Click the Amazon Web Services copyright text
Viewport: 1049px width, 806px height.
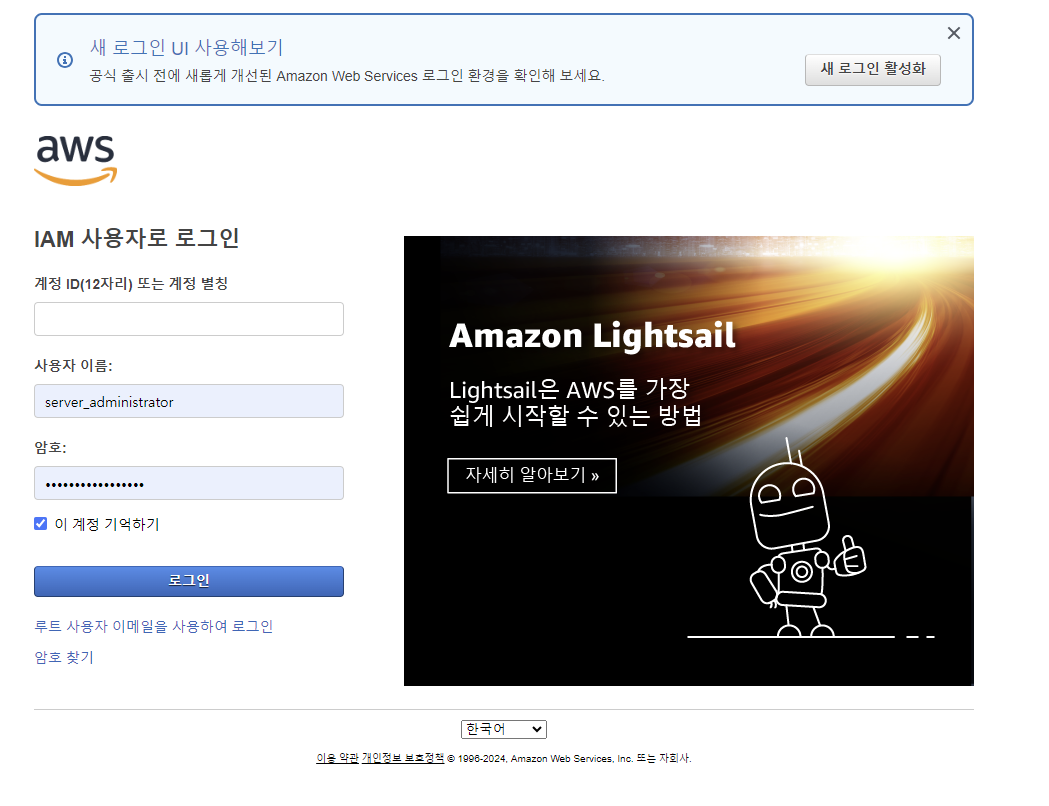[x=569, y=759]
